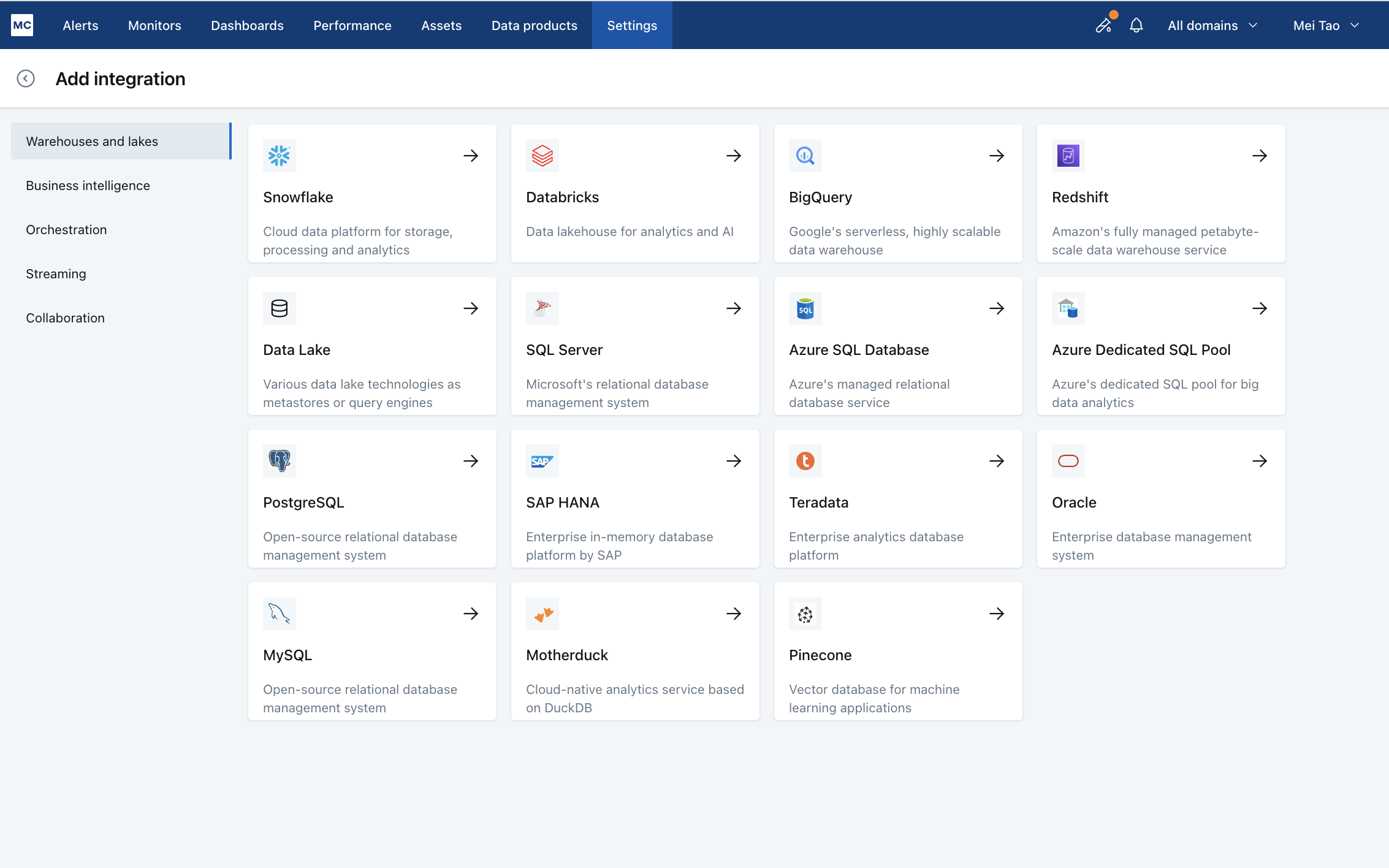
Task: Click the arrow on MySQL card
Action: [471, 614]
